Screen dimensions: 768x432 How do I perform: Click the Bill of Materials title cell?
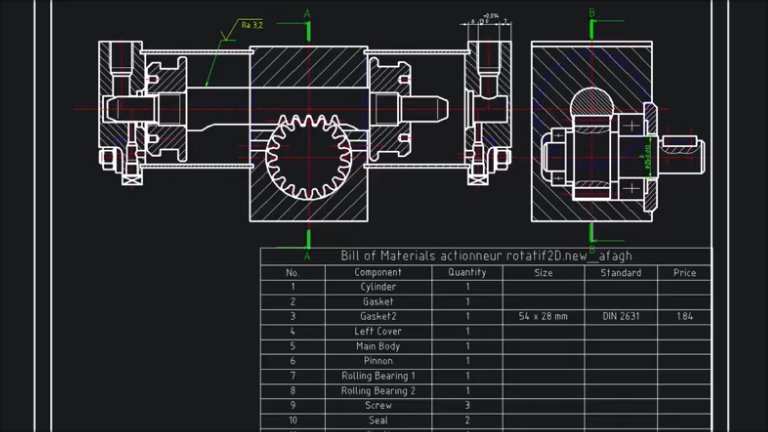tap(486, 256)
